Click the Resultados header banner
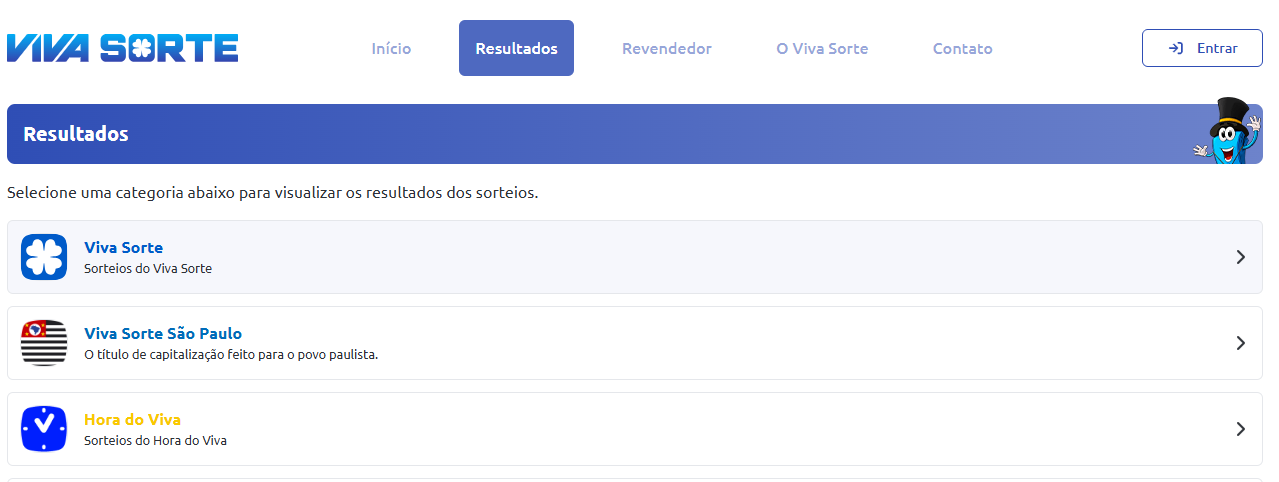 (635, 134)
